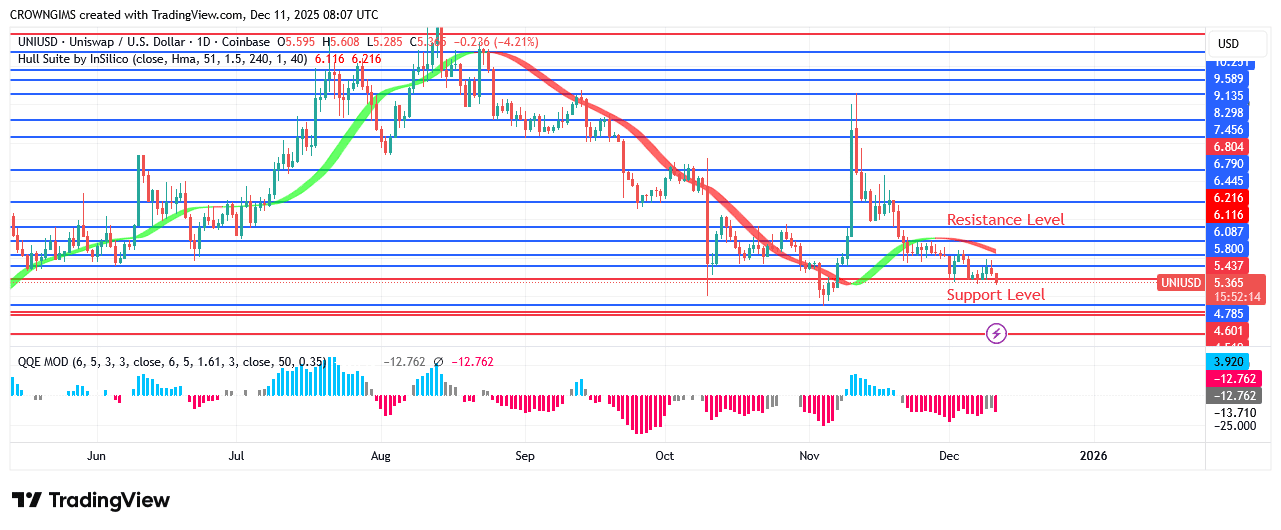Click the Oct date on time axis
This screenshot has height=530, width=1281.
pos(664,456)
